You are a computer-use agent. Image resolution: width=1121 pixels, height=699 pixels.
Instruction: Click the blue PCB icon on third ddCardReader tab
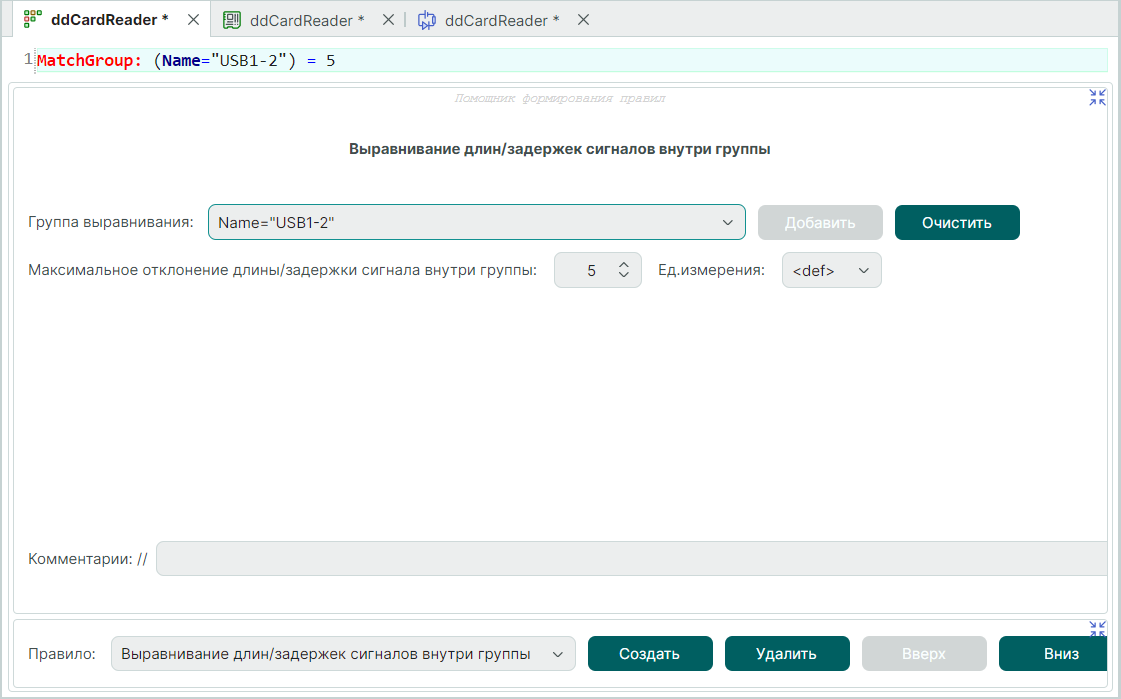coord(427,19)
